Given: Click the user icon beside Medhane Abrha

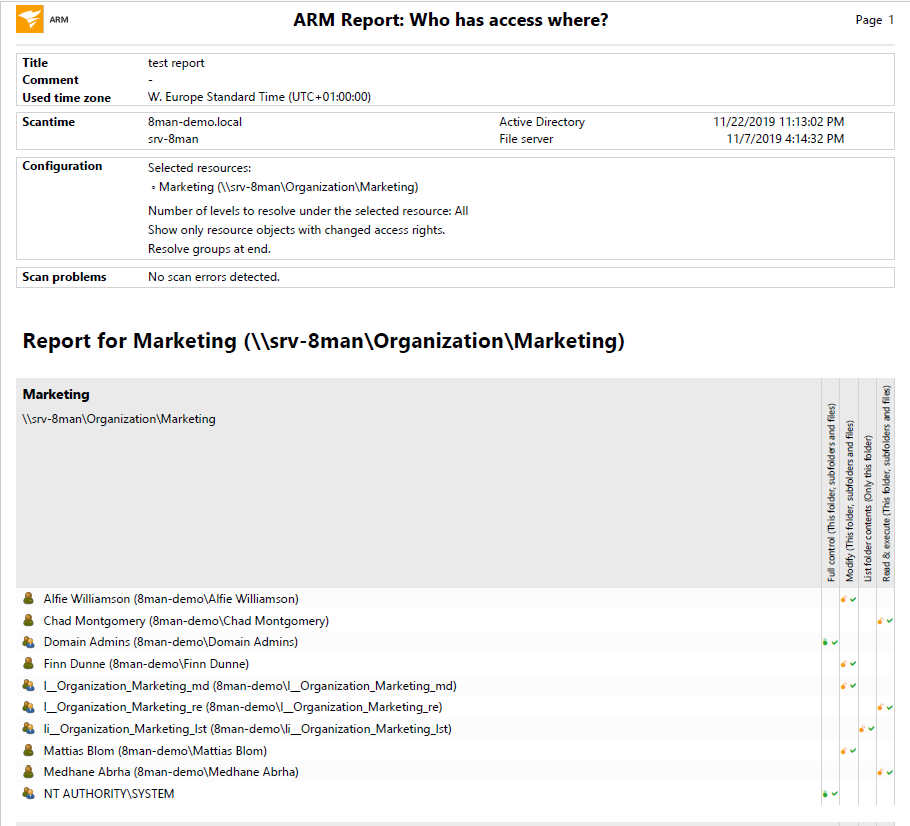Looking at the screenshot, I should pyautogui.click(x=28, y=771).
